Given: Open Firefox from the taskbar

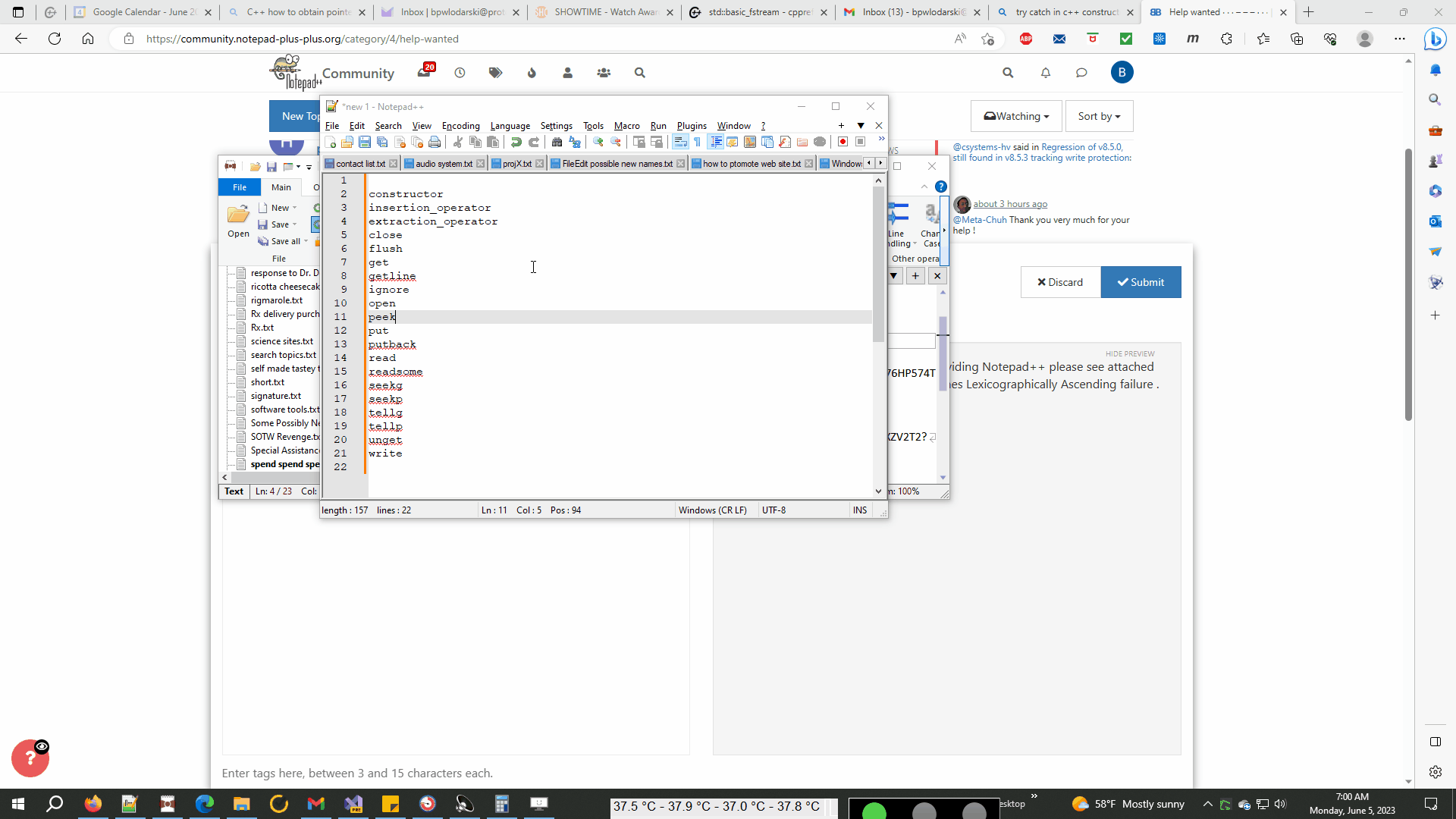Looking at the screenshot, I should [93, 804].
